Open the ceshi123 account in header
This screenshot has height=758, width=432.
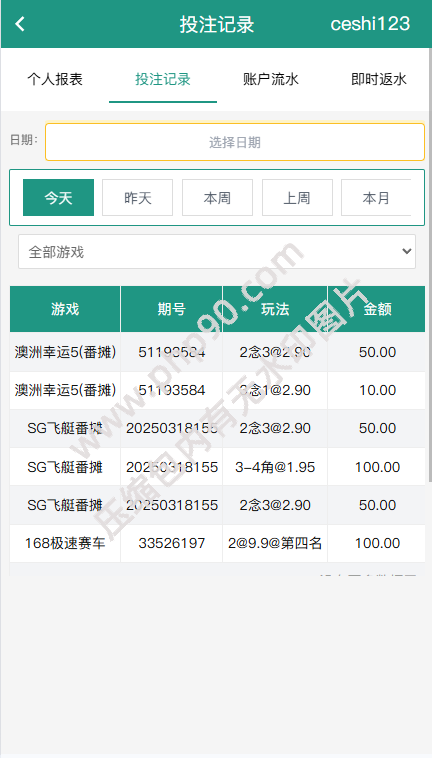point(370,23)
